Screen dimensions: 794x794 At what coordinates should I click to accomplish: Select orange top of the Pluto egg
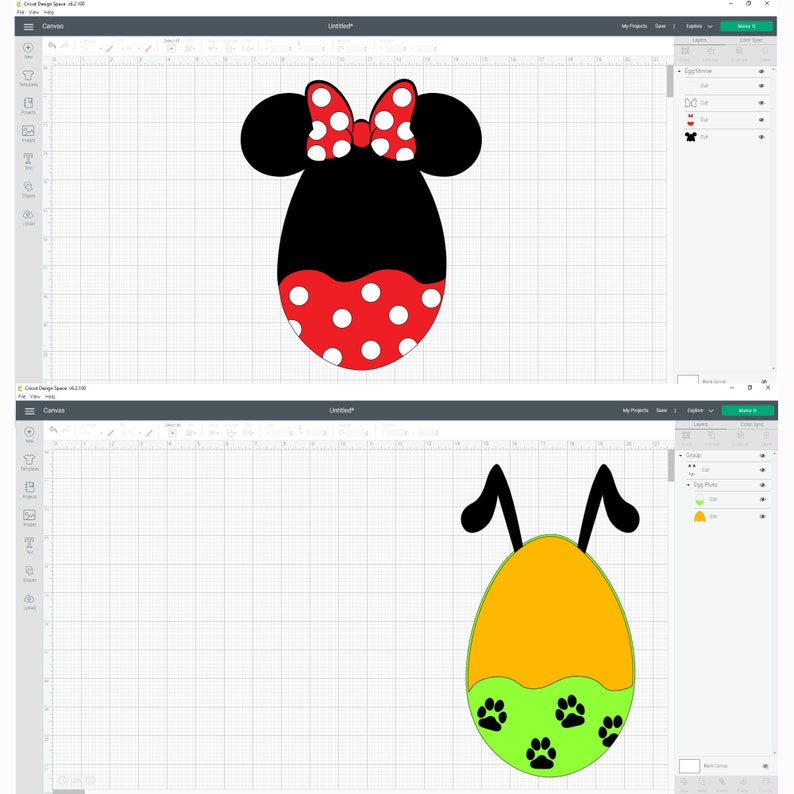pyautogui.click(x=550, y=613)
